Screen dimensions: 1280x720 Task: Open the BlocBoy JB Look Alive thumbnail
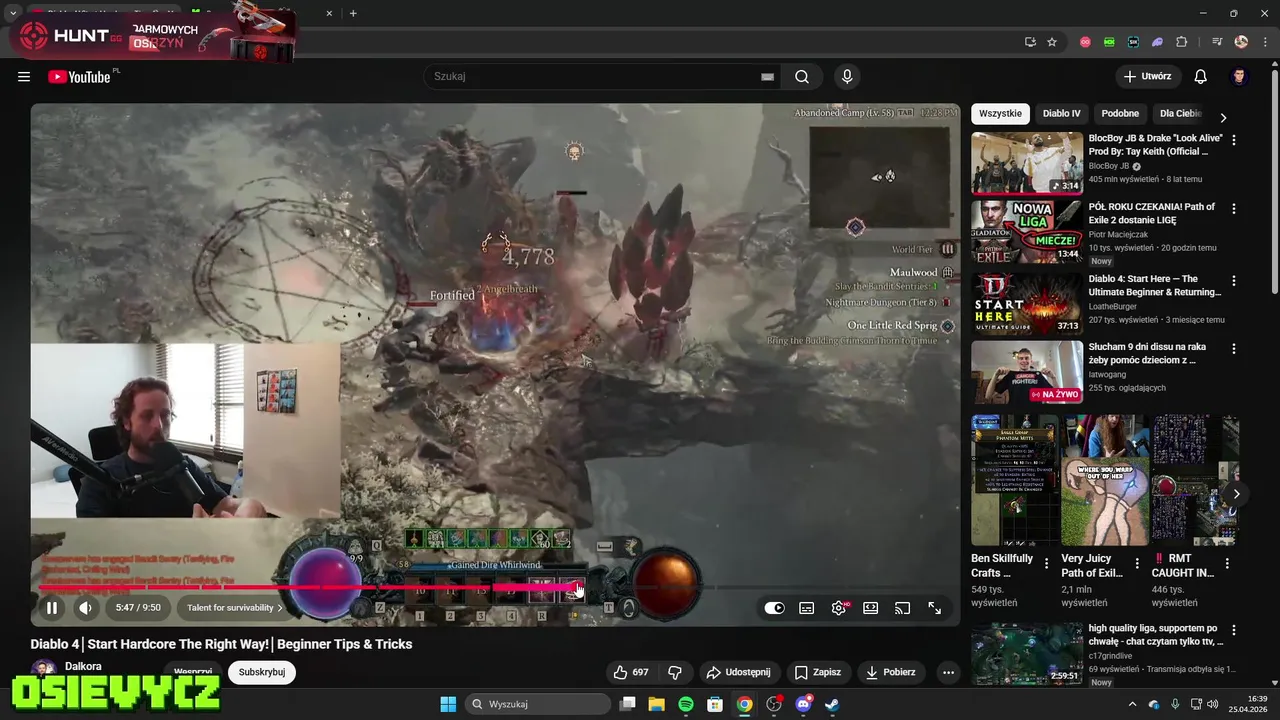tap(1027, 163)
